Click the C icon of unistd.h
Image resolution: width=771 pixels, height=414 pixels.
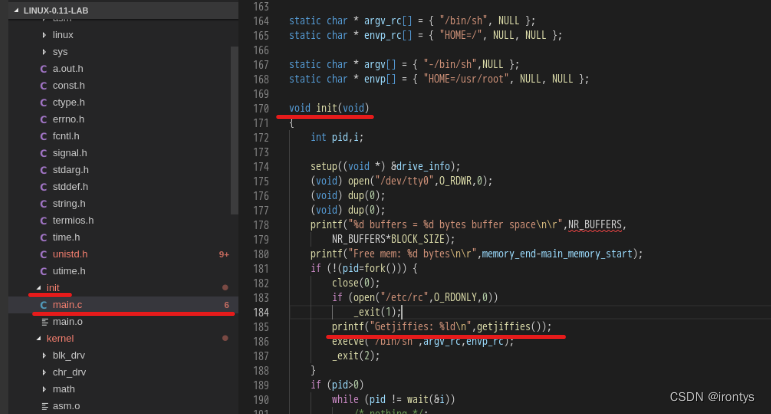point(44,254)
